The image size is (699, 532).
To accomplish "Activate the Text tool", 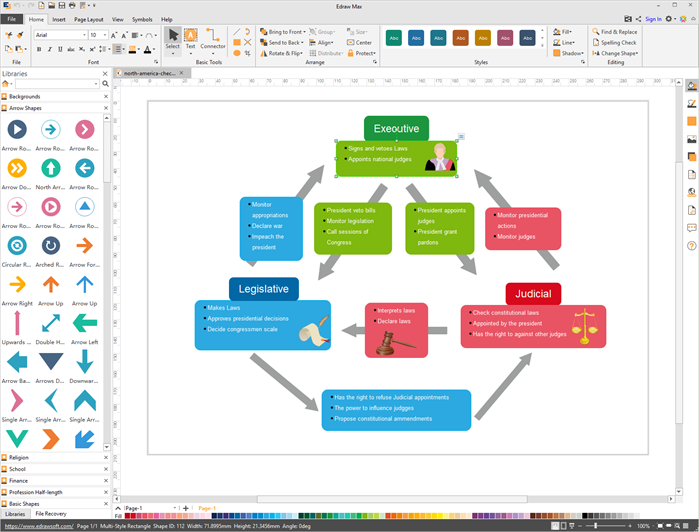I will [x=190, y=39].
